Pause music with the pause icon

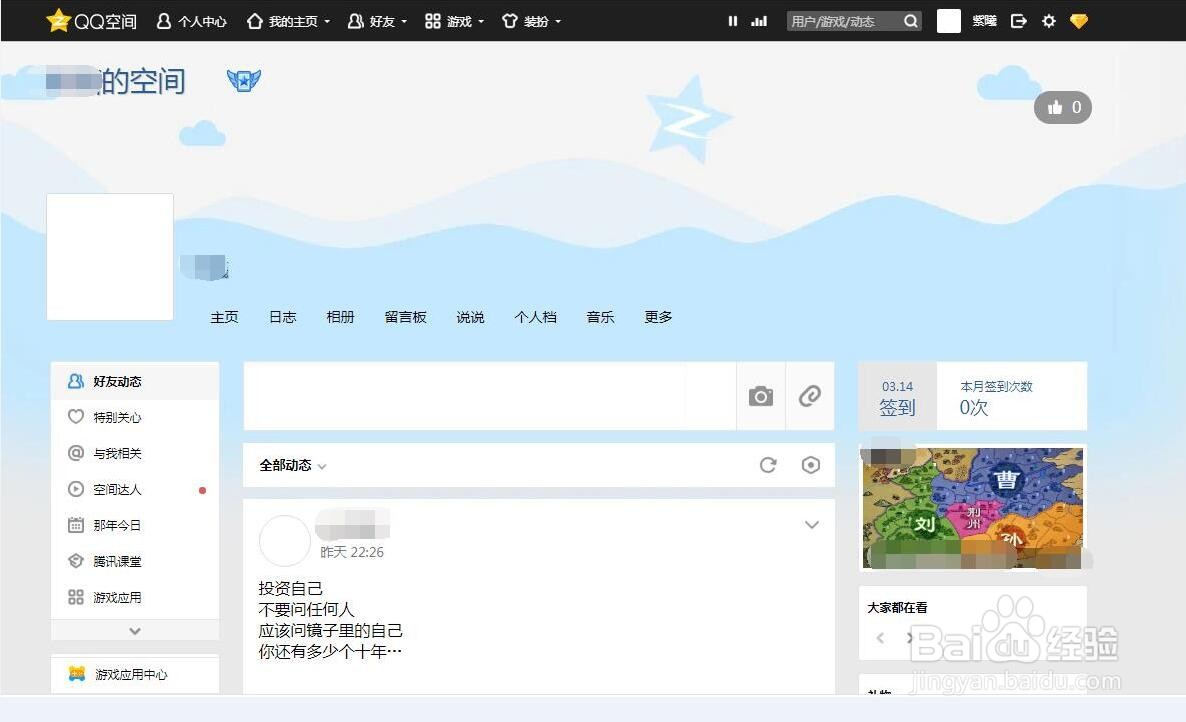pos(732,21)
